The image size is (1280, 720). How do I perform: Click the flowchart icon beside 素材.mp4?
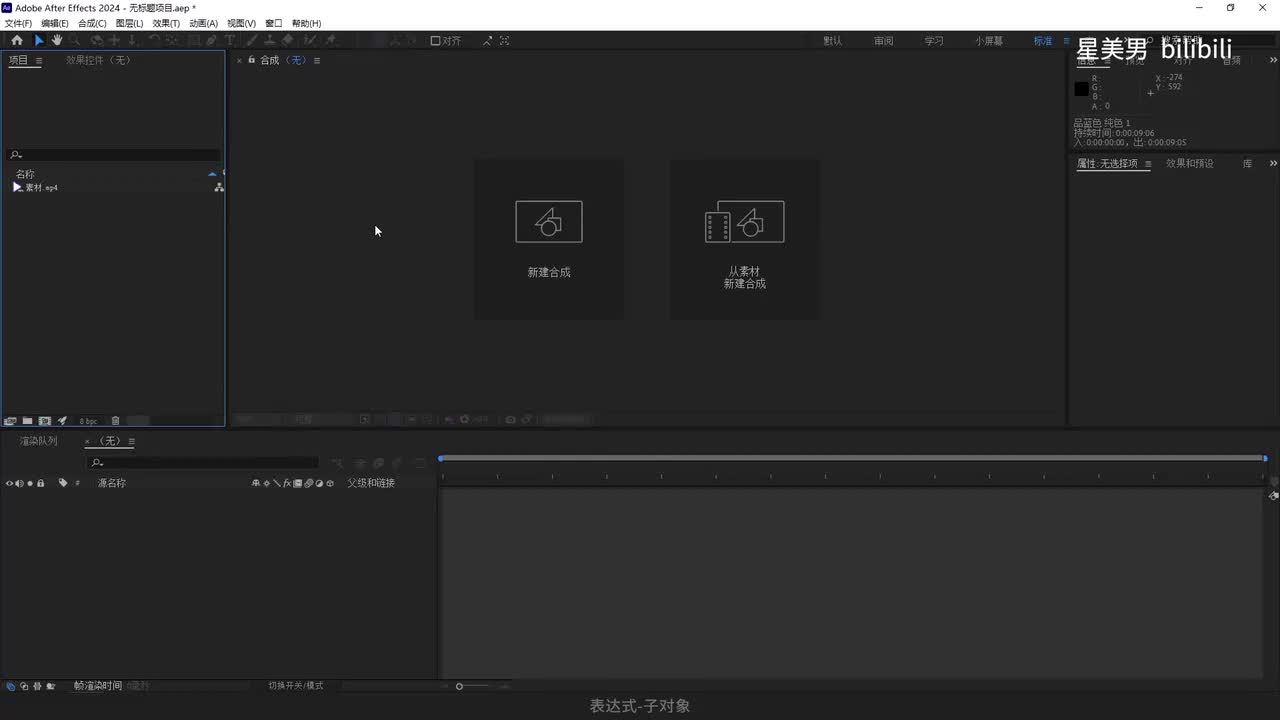click(x=219, y=188)
